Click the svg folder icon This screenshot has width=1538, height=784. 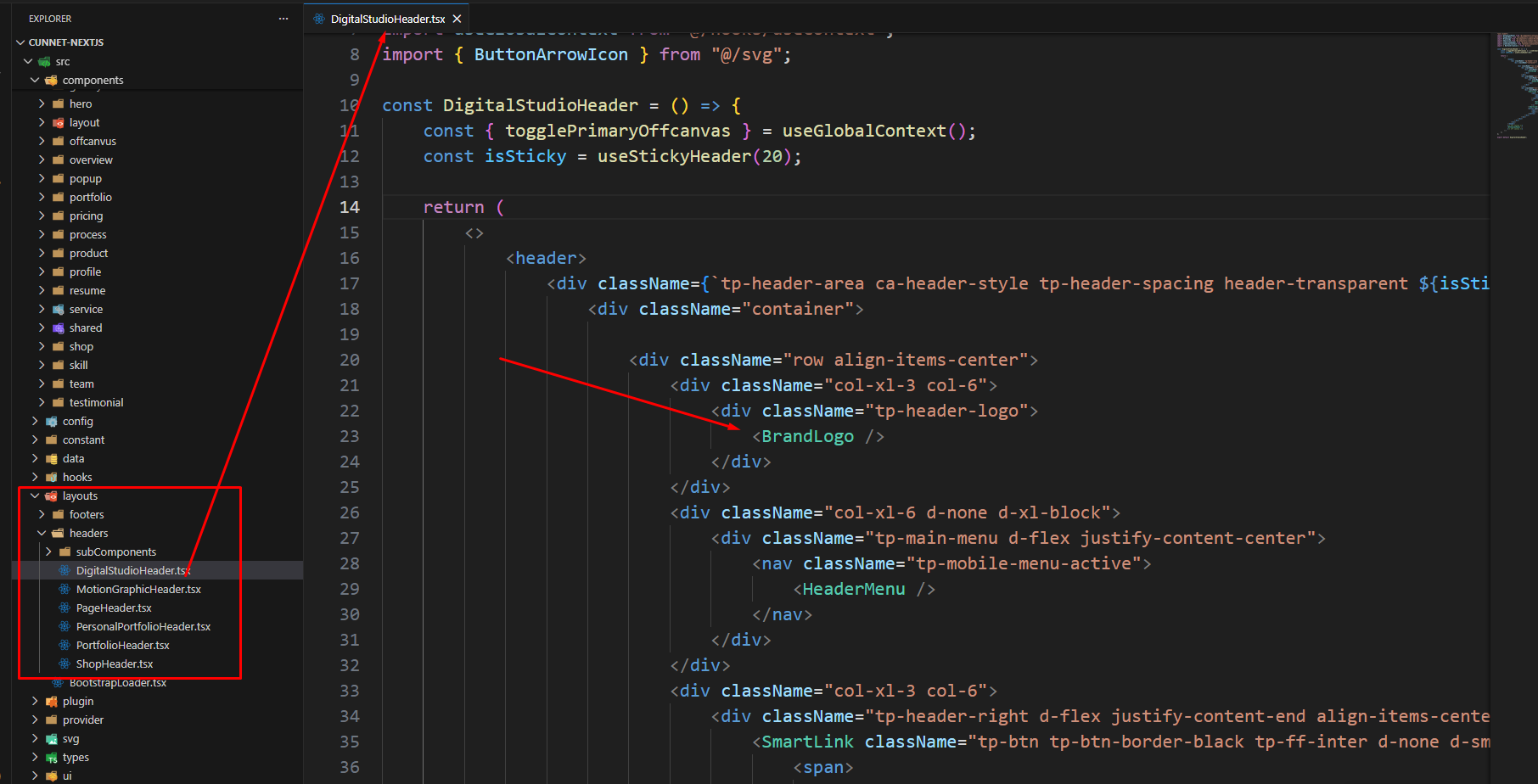[x=51, y=739]
